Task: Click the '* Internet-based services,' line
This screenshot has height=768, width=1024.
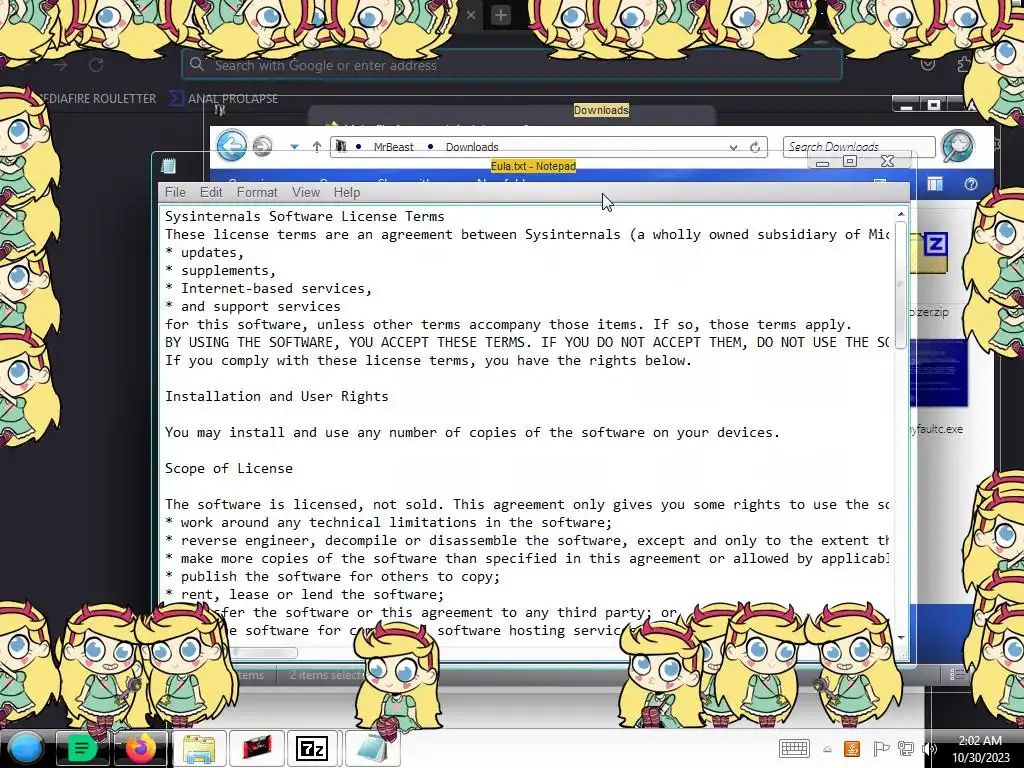Action: pos(268,288)
